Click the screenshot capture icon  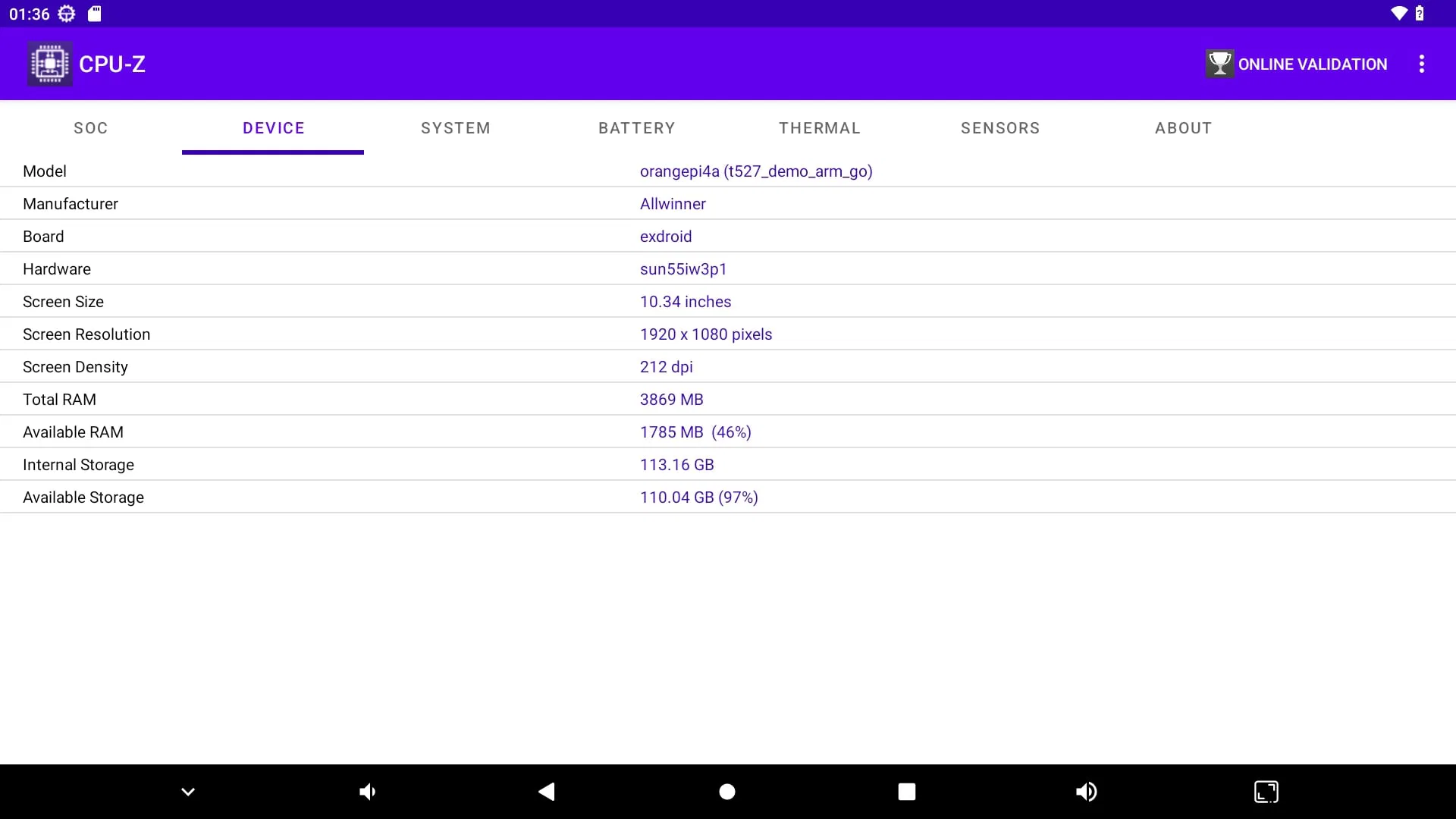click(x=1266, y=792)
